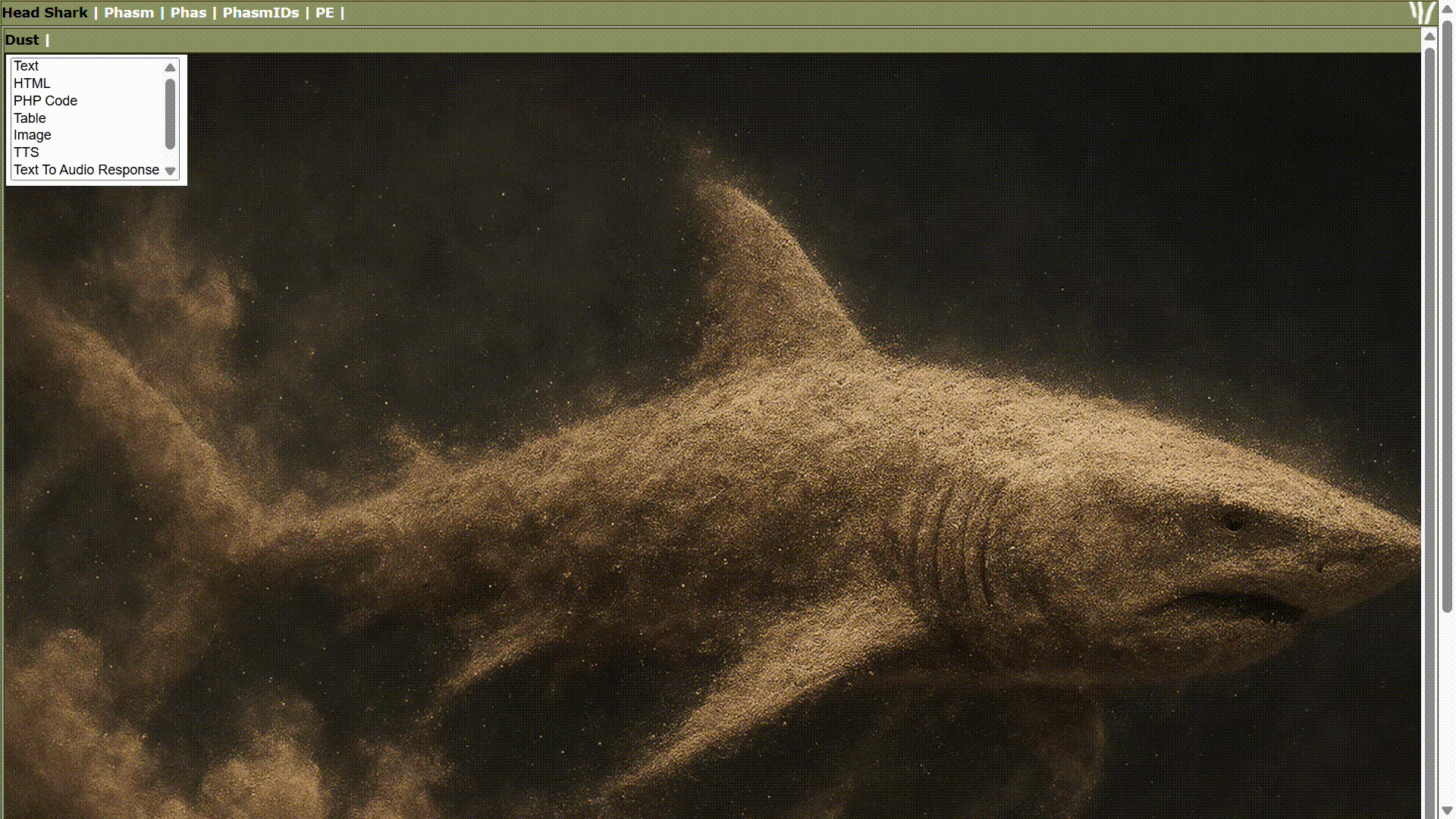The width and height of the screenshot is (1456, 819).
Task: Click the scroll-up arrow in the list box
Action: (170, 67)
